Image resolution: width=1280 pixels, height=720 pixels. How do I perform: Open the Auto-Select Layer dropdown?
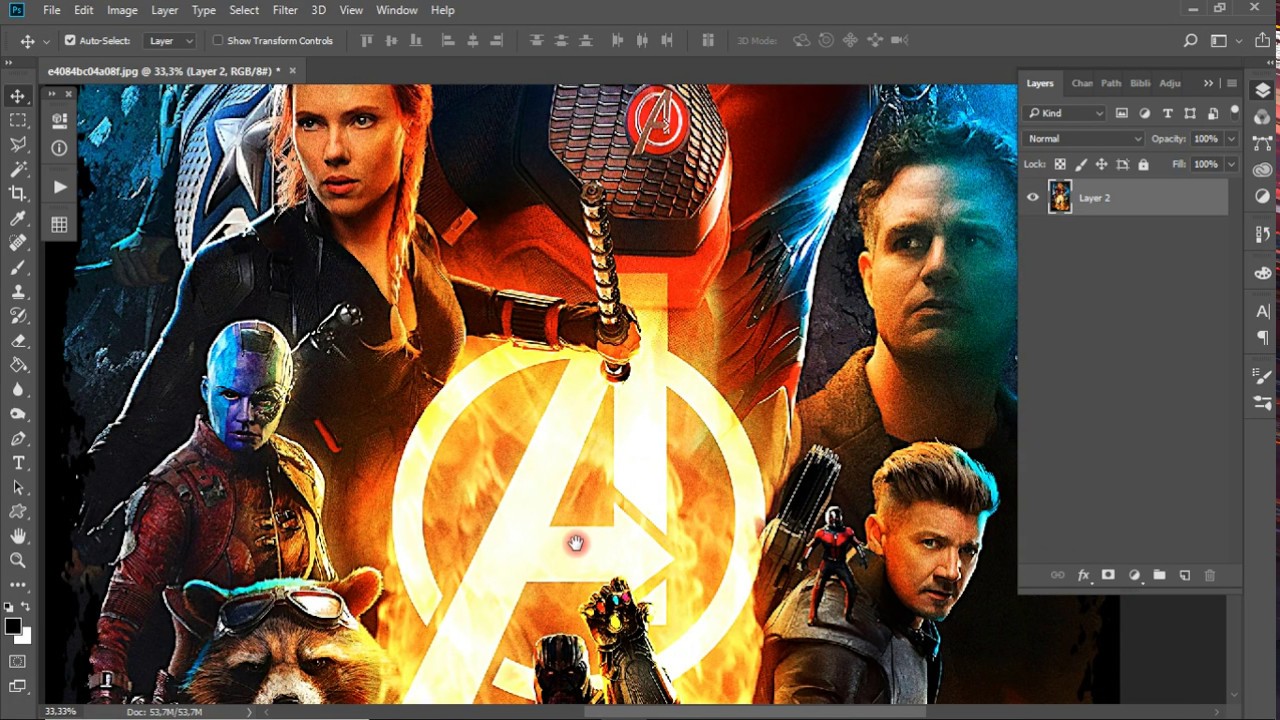coord(170,41)
